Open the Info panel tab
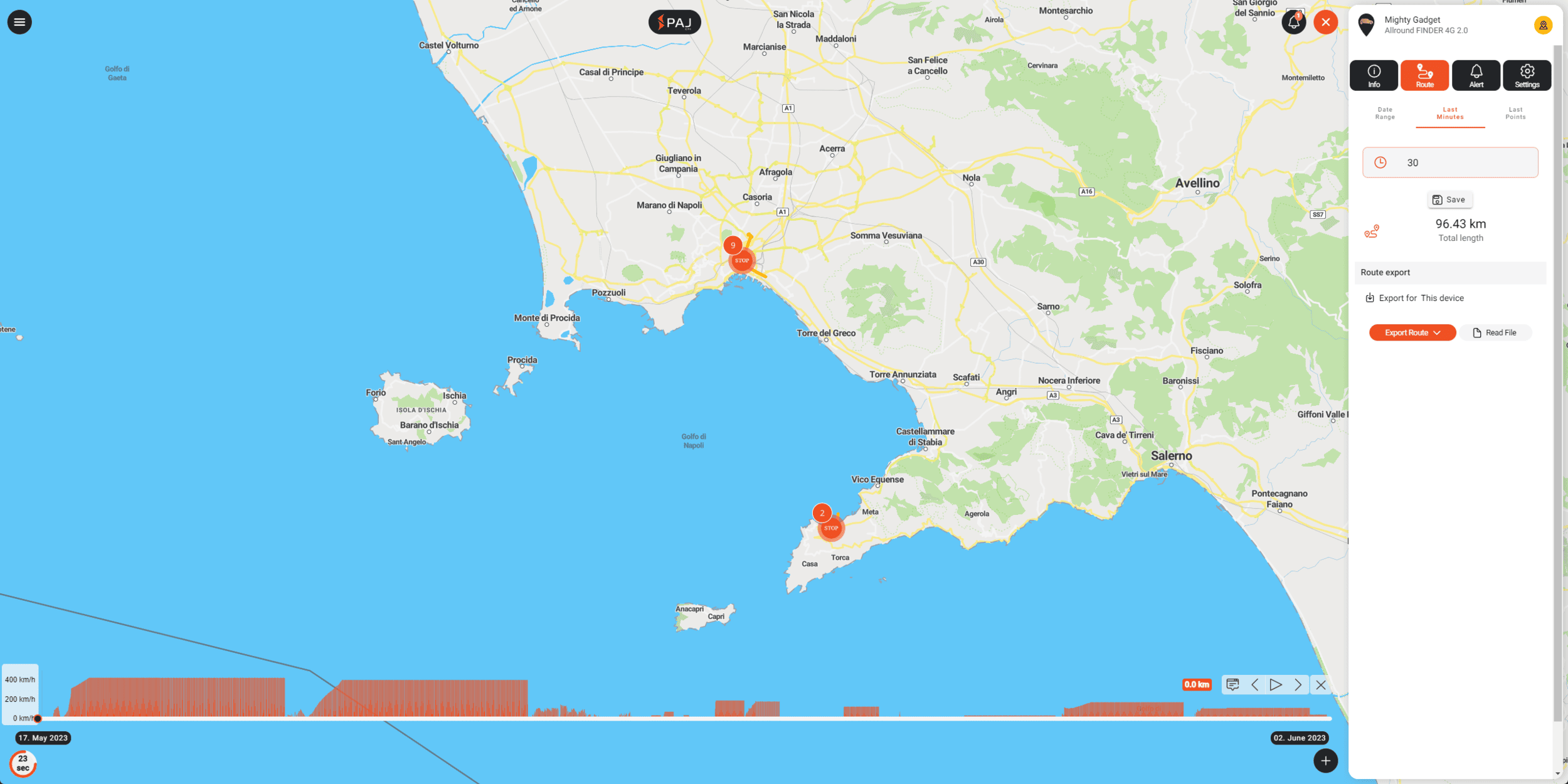The height and width of the screenshot is (784, 1568). (x=1374, y=76)
